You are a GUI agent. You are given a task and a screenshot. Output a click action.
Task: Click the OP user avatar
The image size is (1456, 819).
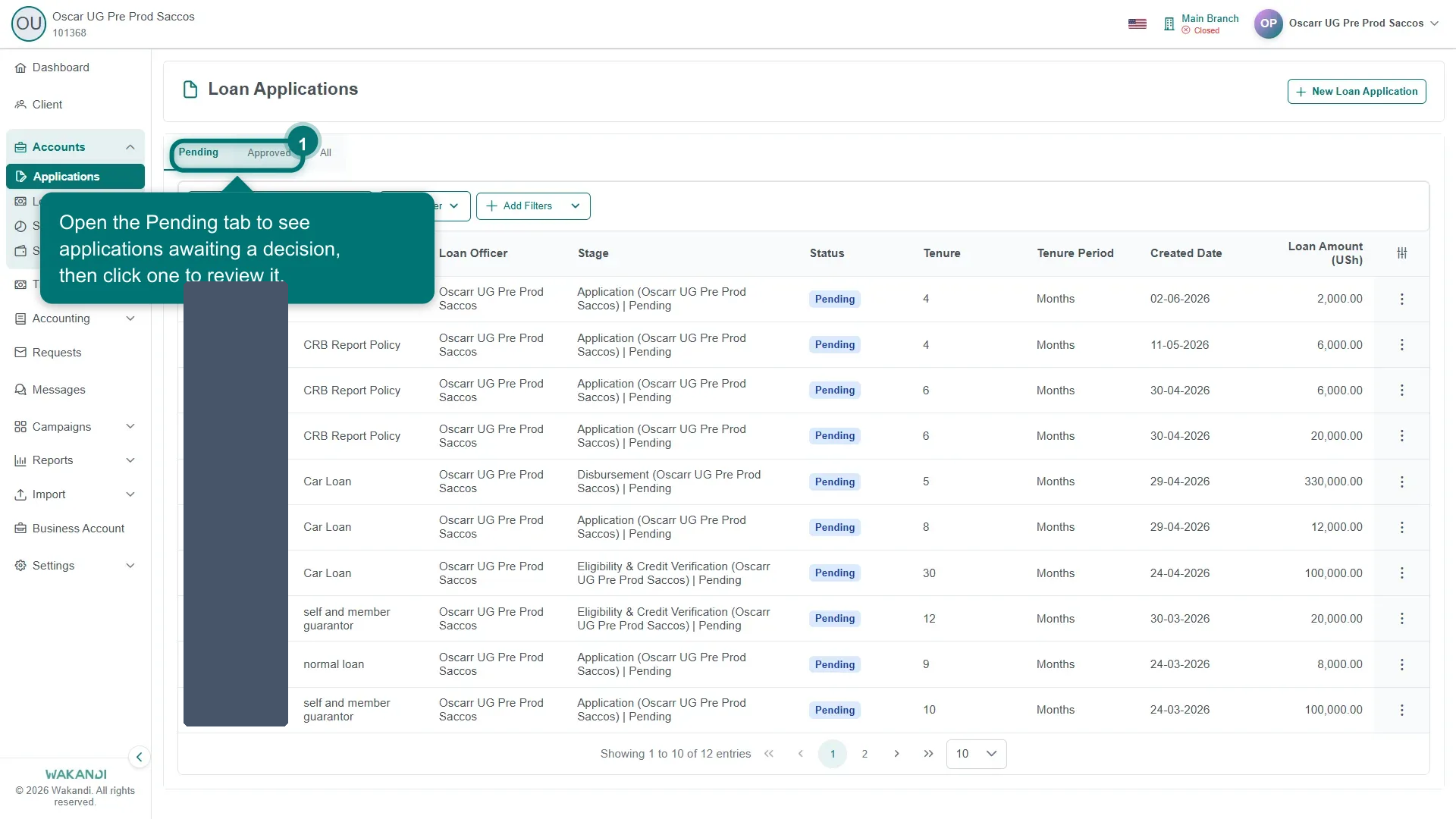(x=1268, y=24)
